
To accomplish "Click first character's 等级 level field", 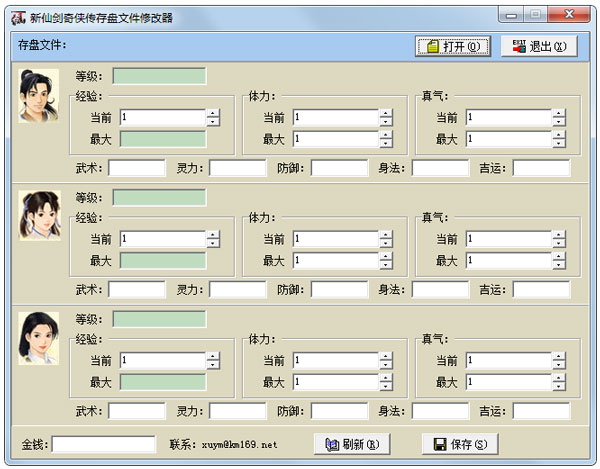I will 160,76.
